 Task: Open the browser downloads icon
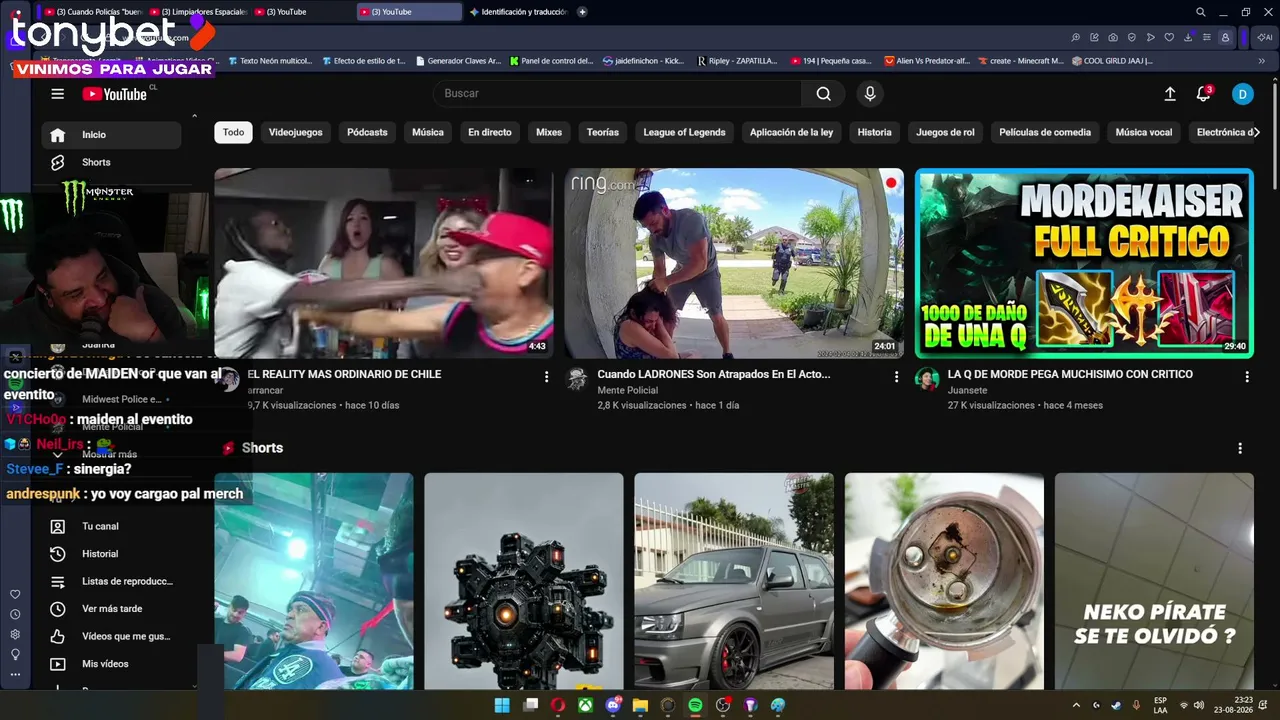click(1188, 37)
